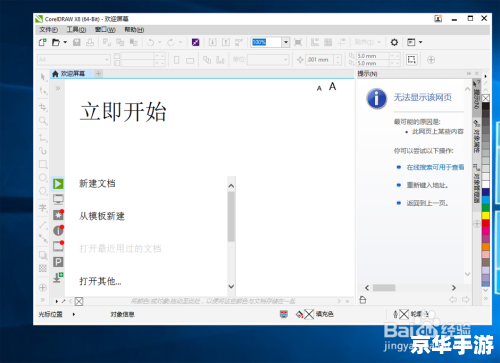This screenshot has height=363, width=500.
Task: Open the 帮助(H) menu
Action: (x=134, y=30)
